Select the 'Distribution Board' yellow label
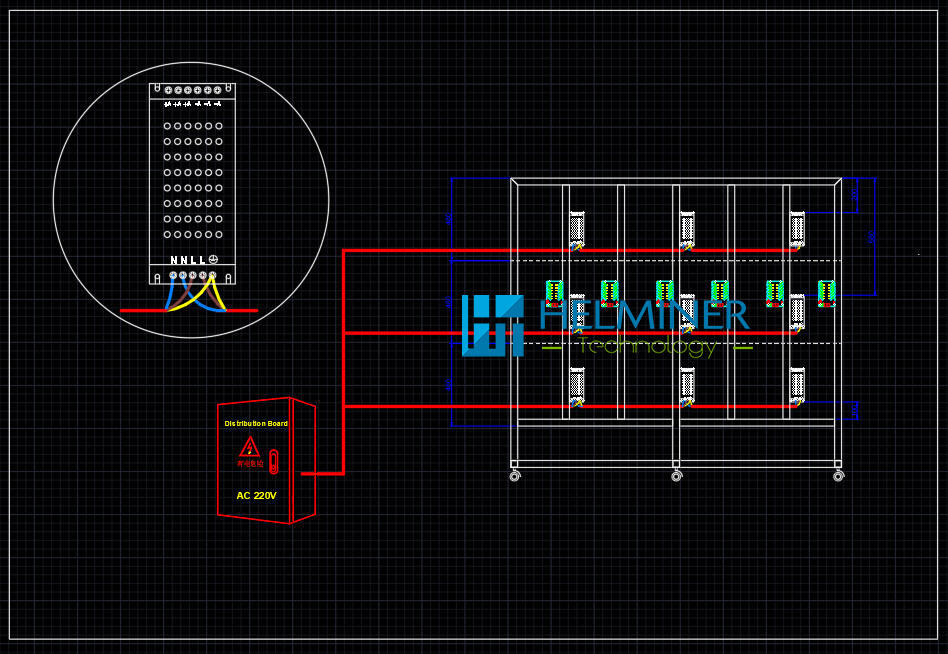Screen dimensions: 948x654 click(x=255, y=424)
